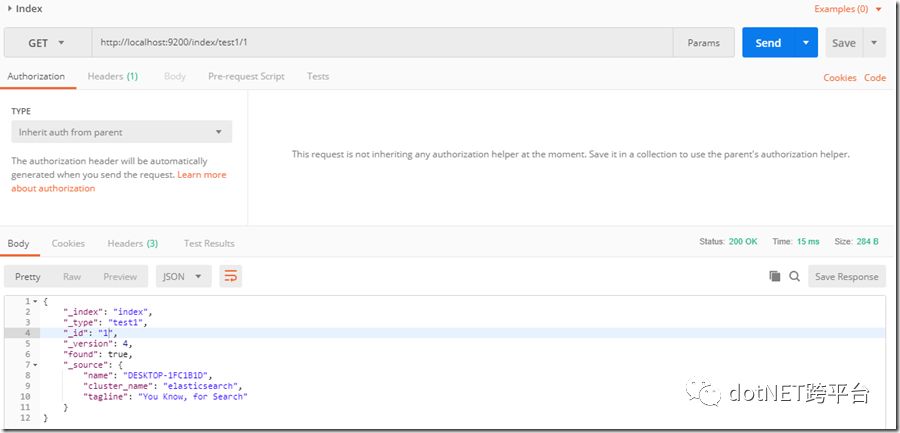Save the request

(844, 43)
